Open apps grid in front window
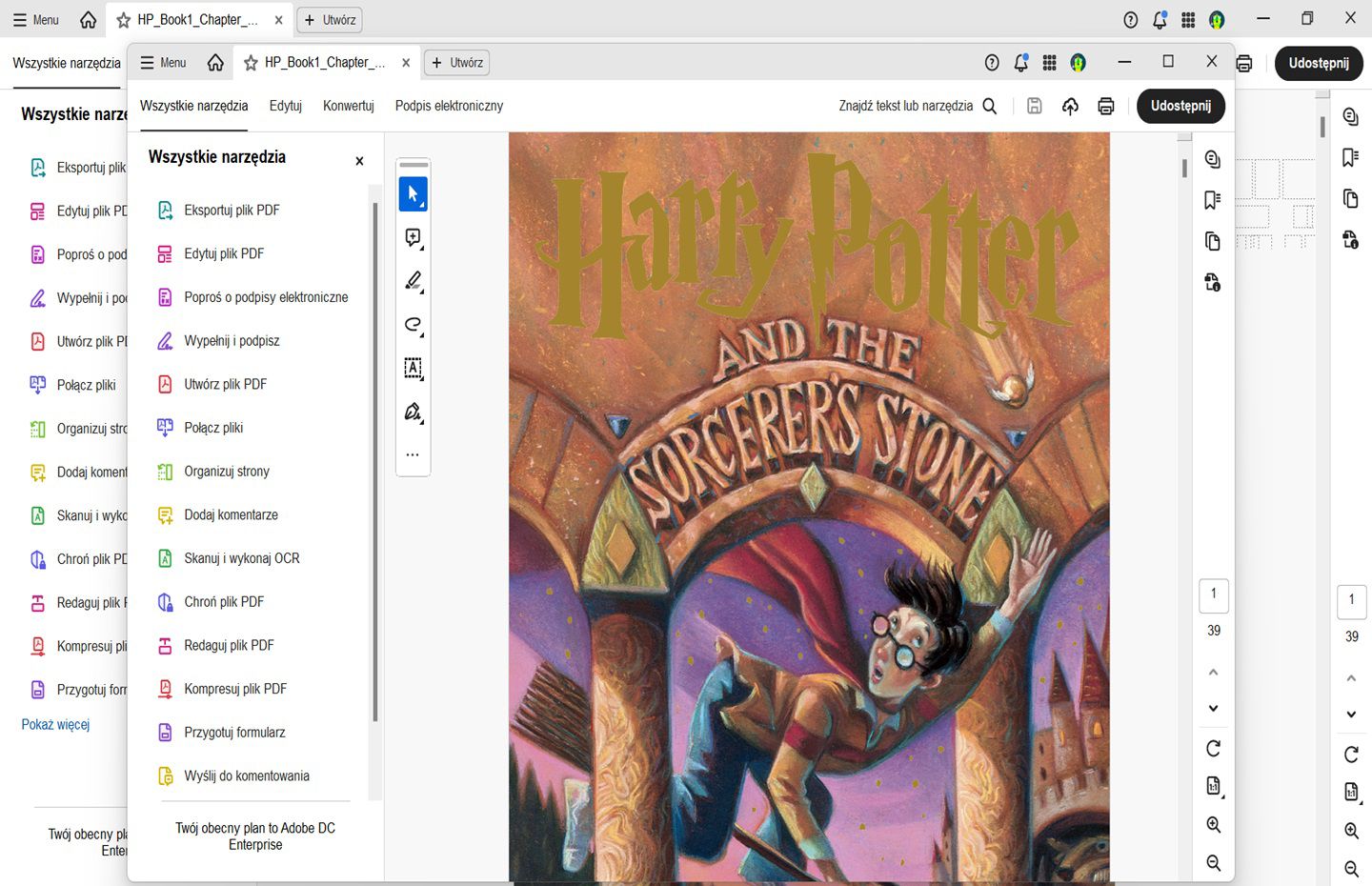The width and height of the screenshot is (1372, 886). (1049, 63)
